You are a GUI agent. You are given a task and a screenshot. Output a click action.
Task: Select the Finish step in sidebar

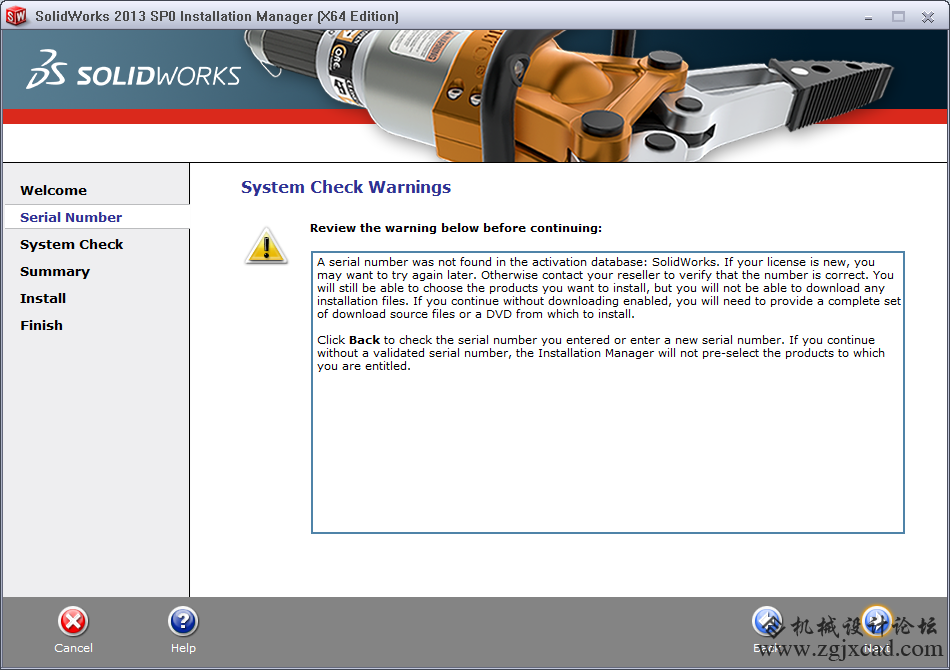[41, 325]
